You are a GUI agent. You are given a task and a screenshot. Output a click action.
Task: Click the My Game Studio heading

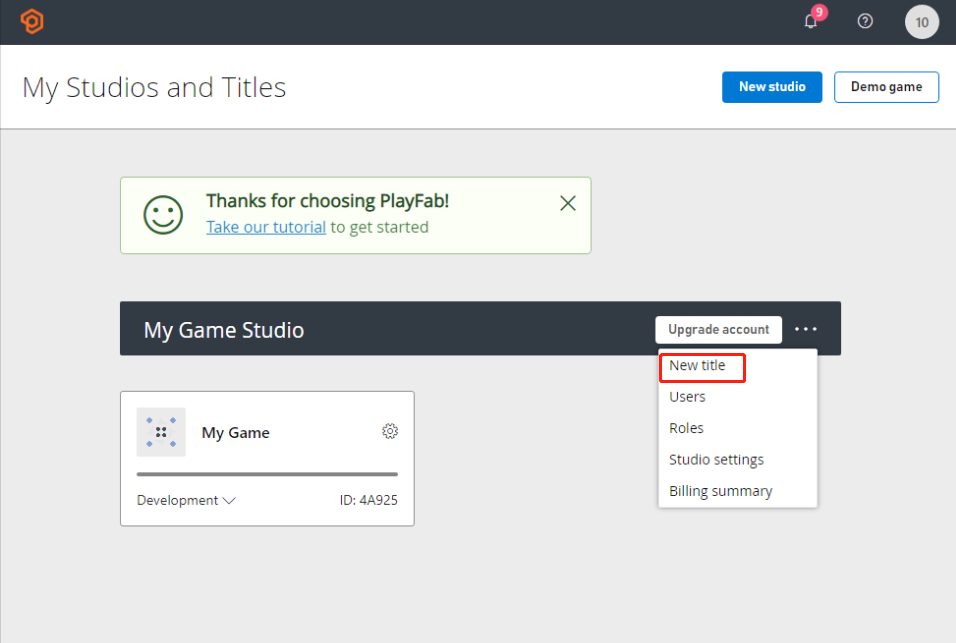[224, 330]
